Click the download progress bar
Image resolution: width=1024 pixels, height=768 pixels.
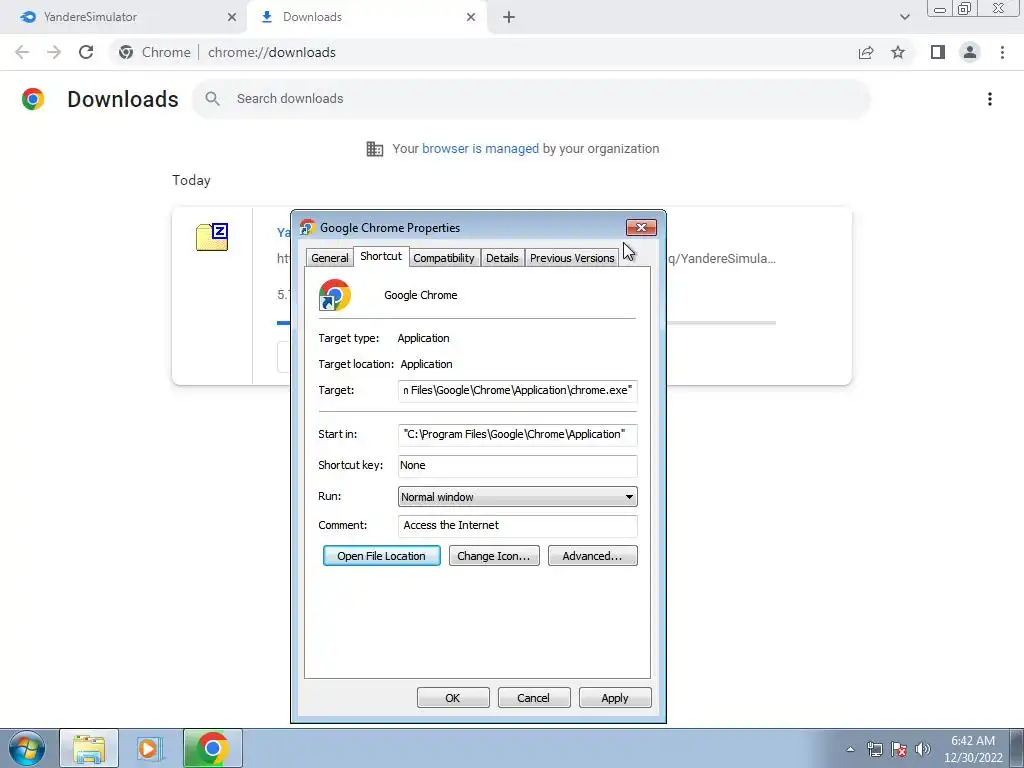pyautogui.click(x=526, y=323)
